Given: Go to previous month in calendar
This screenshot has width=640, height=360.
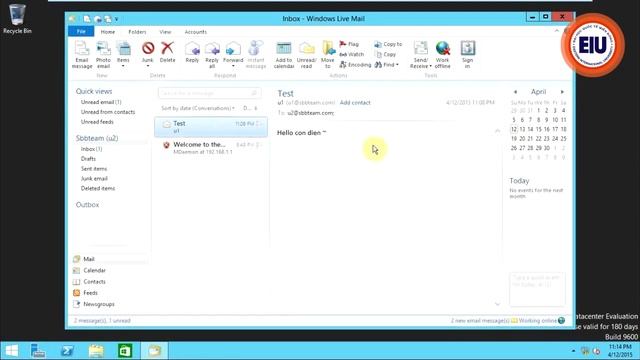Looking at the screenshot, I should point(515,92).
